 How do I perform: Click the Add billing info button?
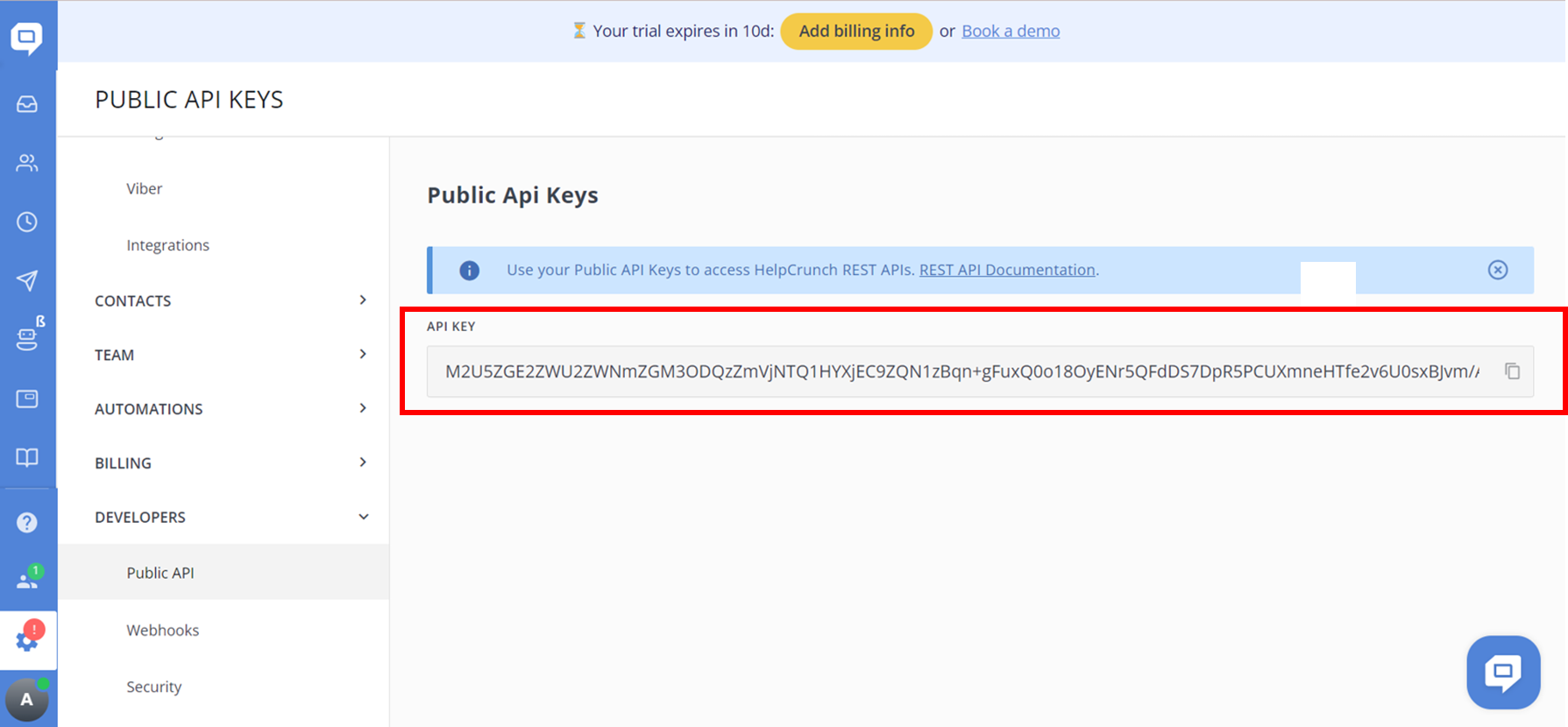(x=855, y=32)
